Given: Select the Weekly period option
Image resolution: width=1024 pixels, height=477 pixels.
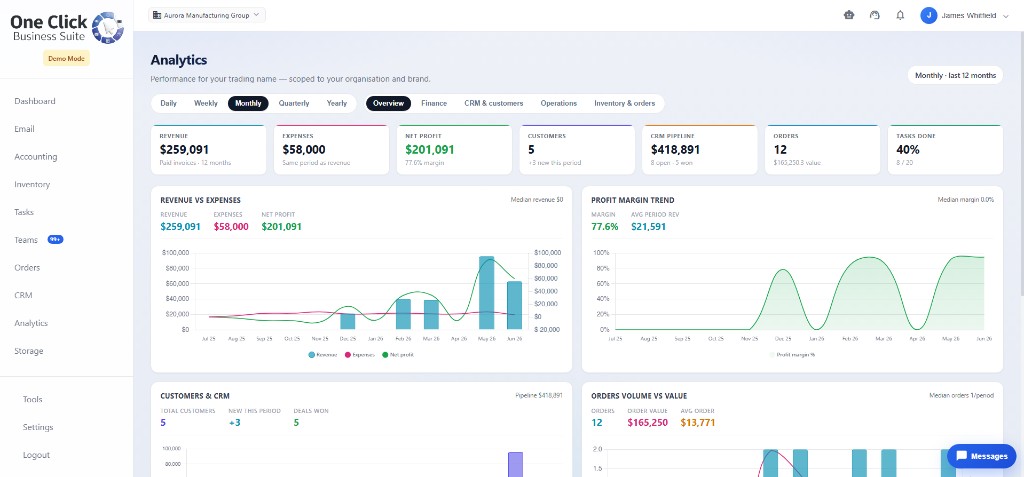Looking at the screenshot, I should (x=206, y=103).
